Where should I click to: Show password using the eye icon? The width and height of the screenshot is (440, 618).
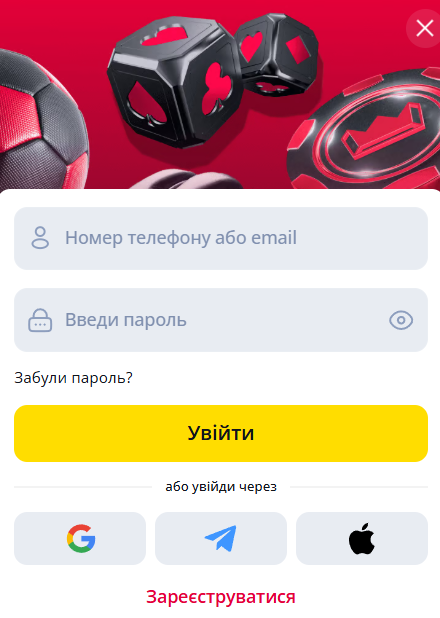pos(401,320)
